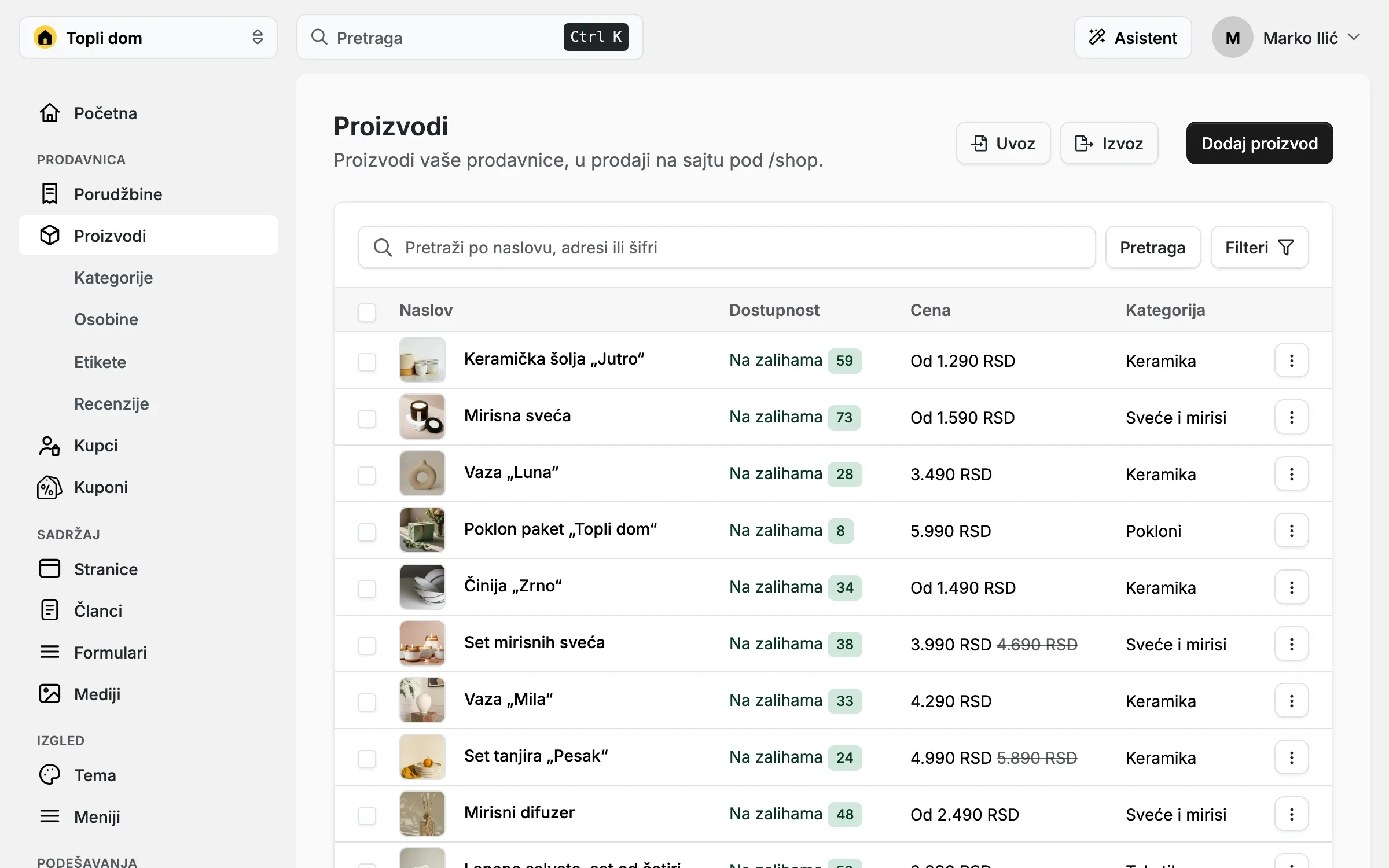Click the Poklon paket „Topli dom“ thumbnail
The height and width of the screenshot is (868, 1389).
click(x=422, y=530)
